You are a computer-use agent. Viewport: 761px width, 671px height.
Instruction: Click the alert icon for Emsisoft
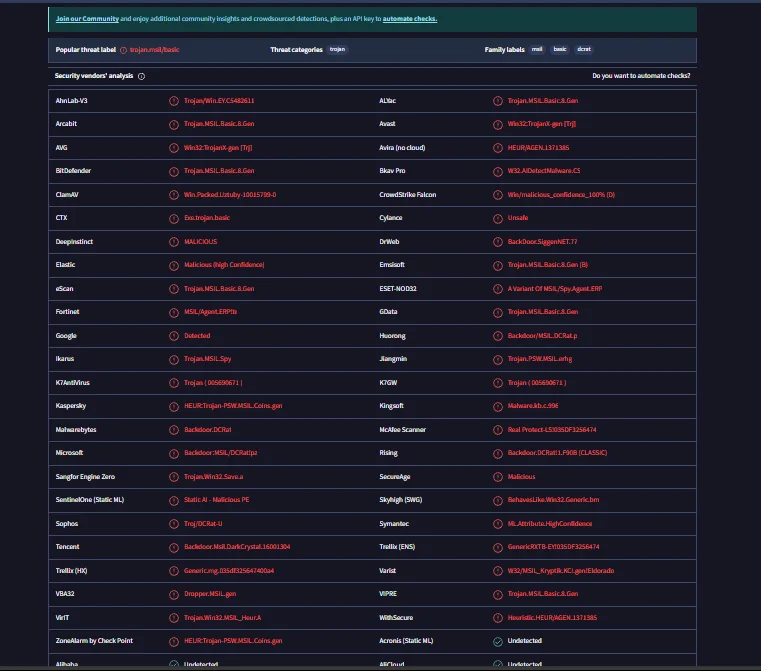click(x=497, y=265)
